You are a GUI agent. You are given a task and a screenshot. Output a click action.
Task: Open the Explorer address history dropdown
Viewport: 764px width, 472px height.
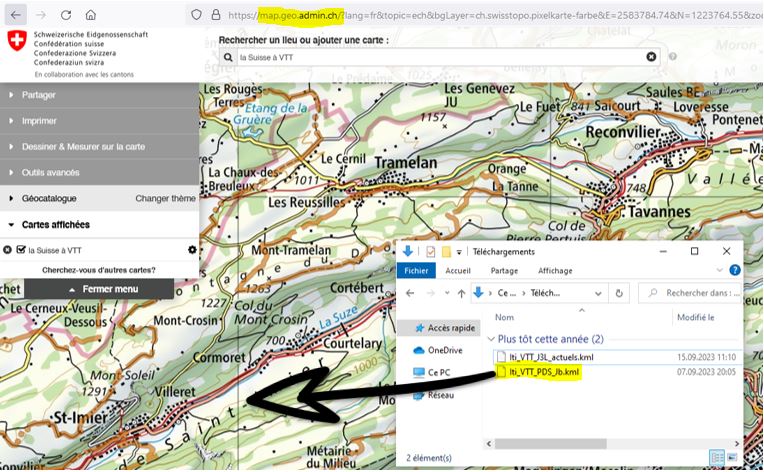(x=598, y=293)
